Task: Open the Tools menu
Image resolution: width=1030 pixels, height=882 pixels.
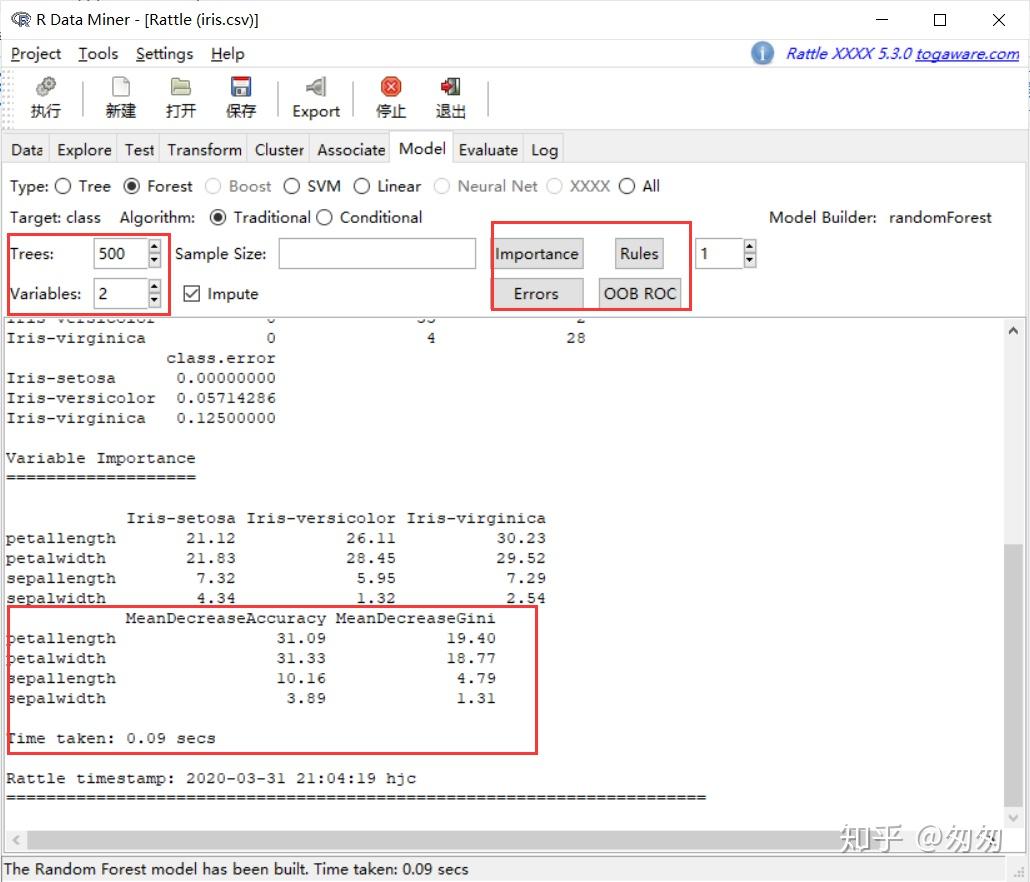Action: [99, 54]
